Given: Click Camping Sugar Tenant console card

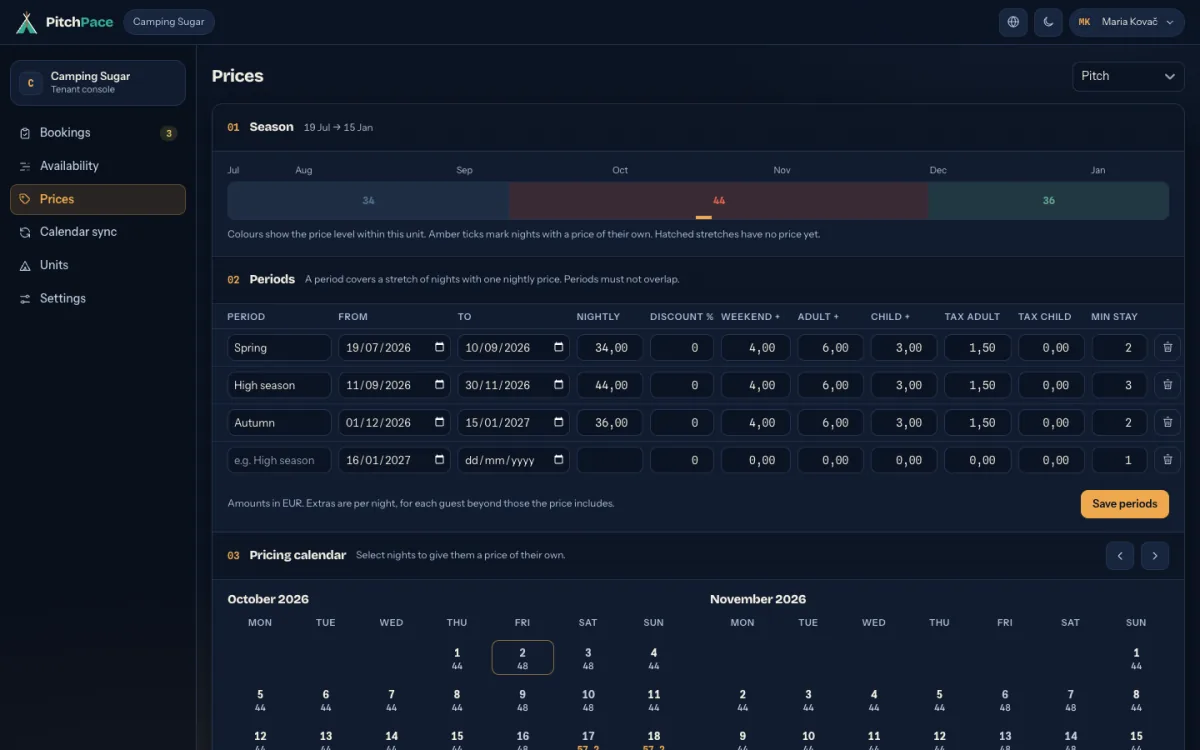Looking at the screenshot, I should point(98,83).
